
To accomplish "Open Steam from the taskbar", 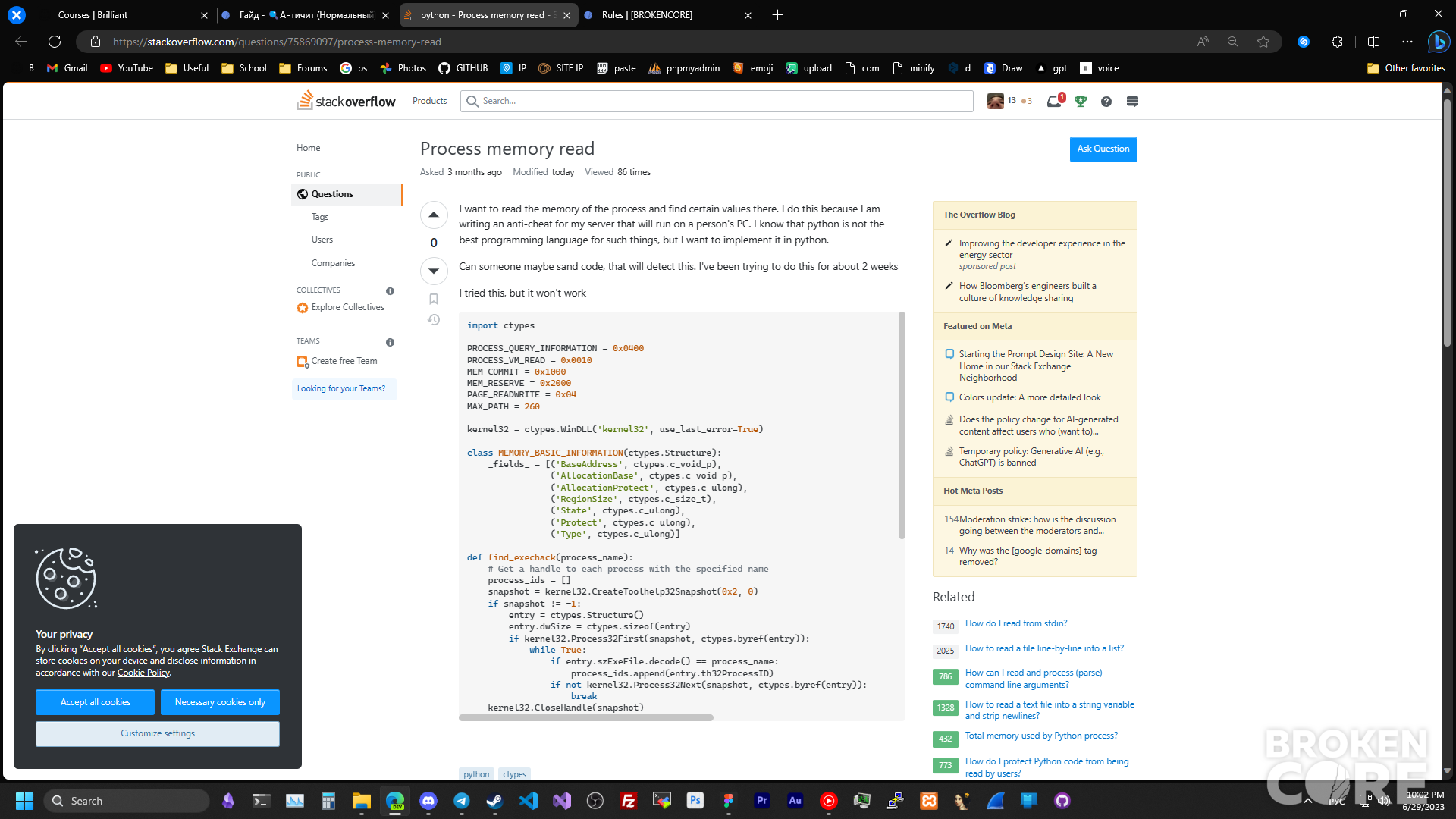I will 495,801.
